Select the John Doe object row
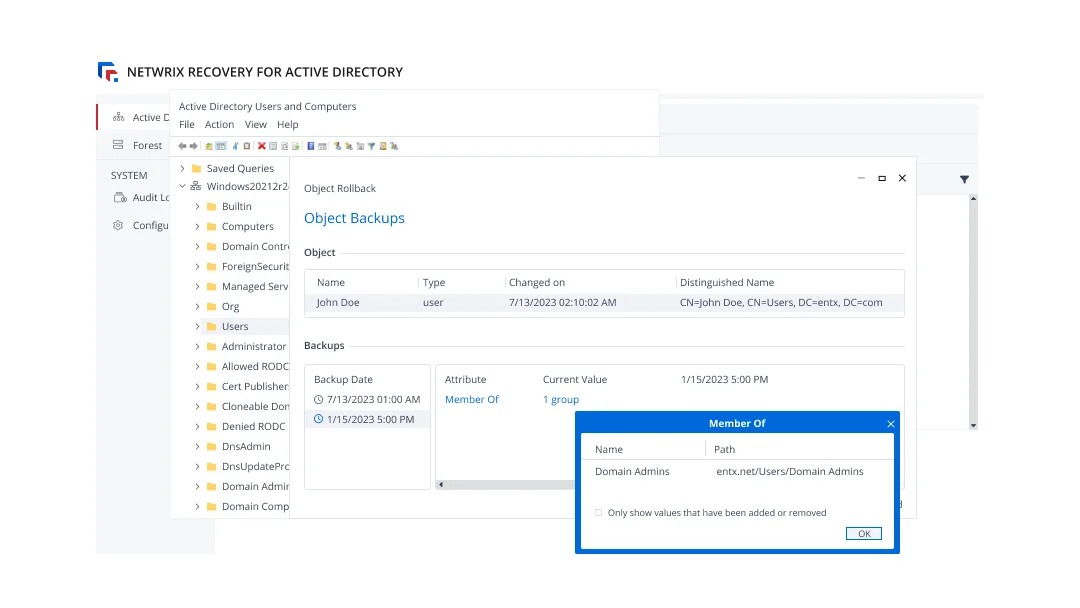The height and width of the screenshot is (608, 1080). 604,302
